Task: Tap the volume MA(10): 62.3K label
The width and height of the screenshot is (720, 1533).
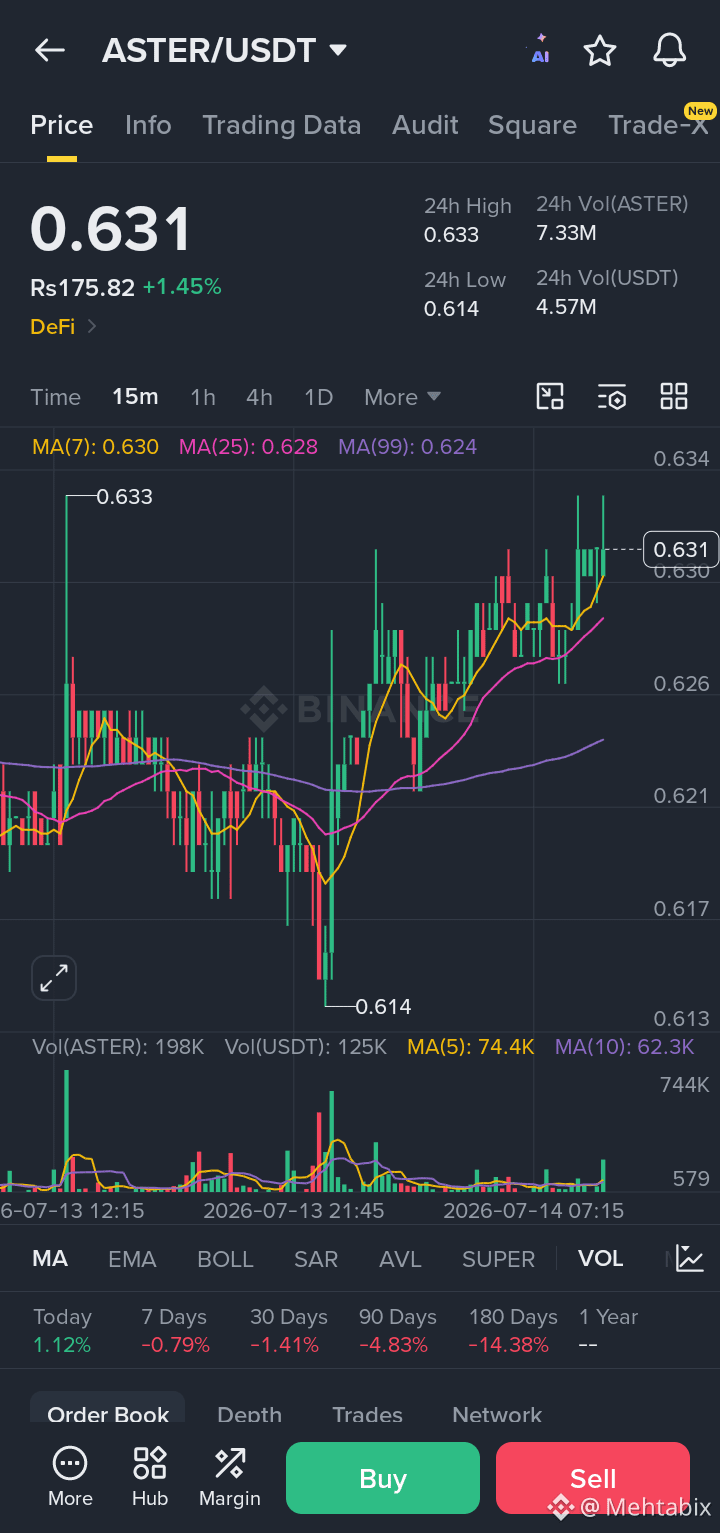Action: (624, 1047)
